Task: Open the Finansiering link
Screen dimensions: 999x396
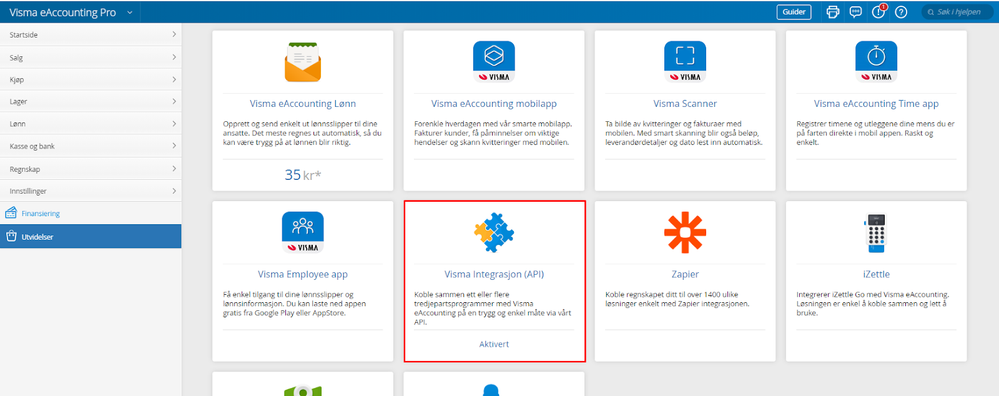Action: click(x=41, y=214)
